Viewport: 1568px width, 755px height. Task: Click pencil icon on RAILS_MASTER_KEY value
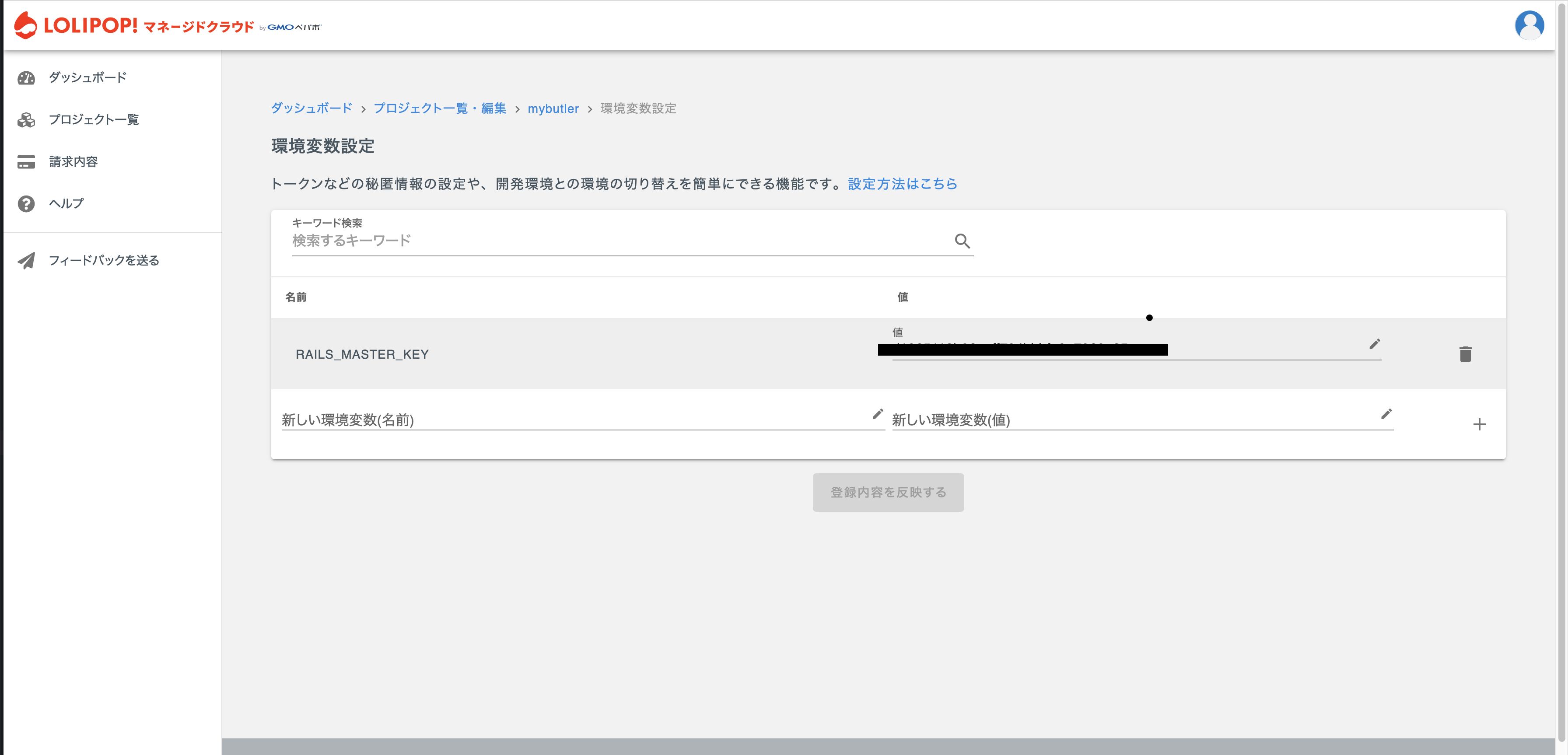click(x=1375, y=344)
